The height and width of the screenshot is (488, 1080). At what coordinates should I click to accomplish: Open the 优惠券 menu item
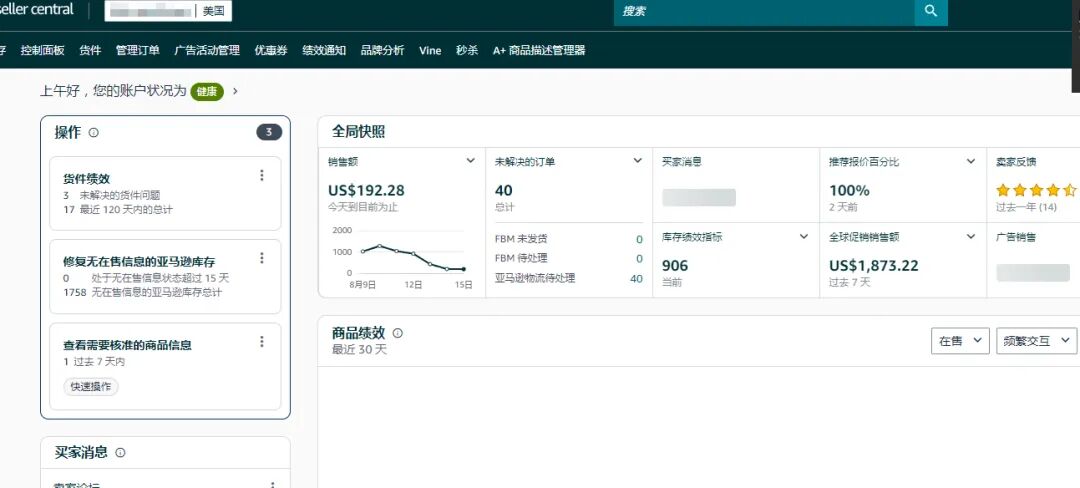coord(271,50)
